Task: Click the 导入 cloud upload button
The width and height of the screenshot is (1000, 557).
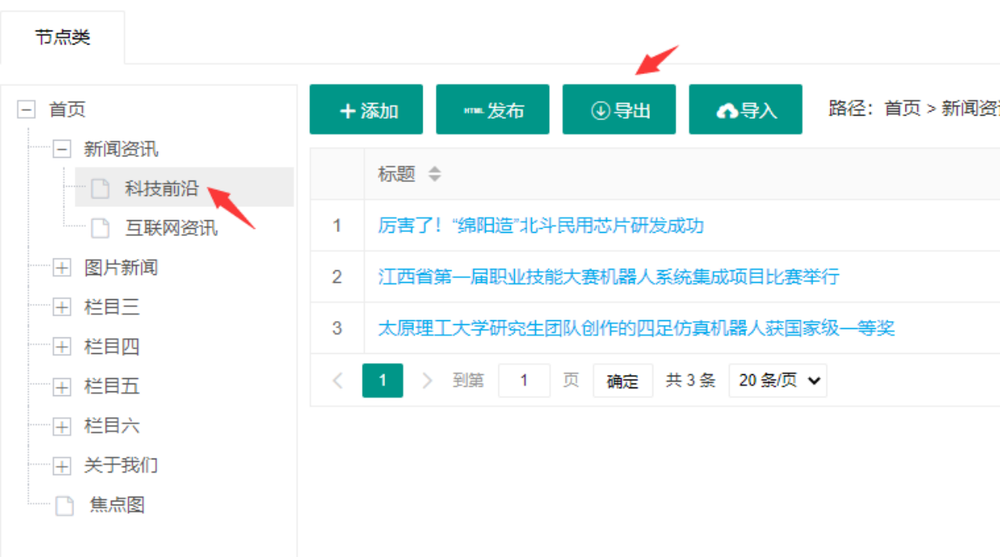Action: tap(745, 110)
